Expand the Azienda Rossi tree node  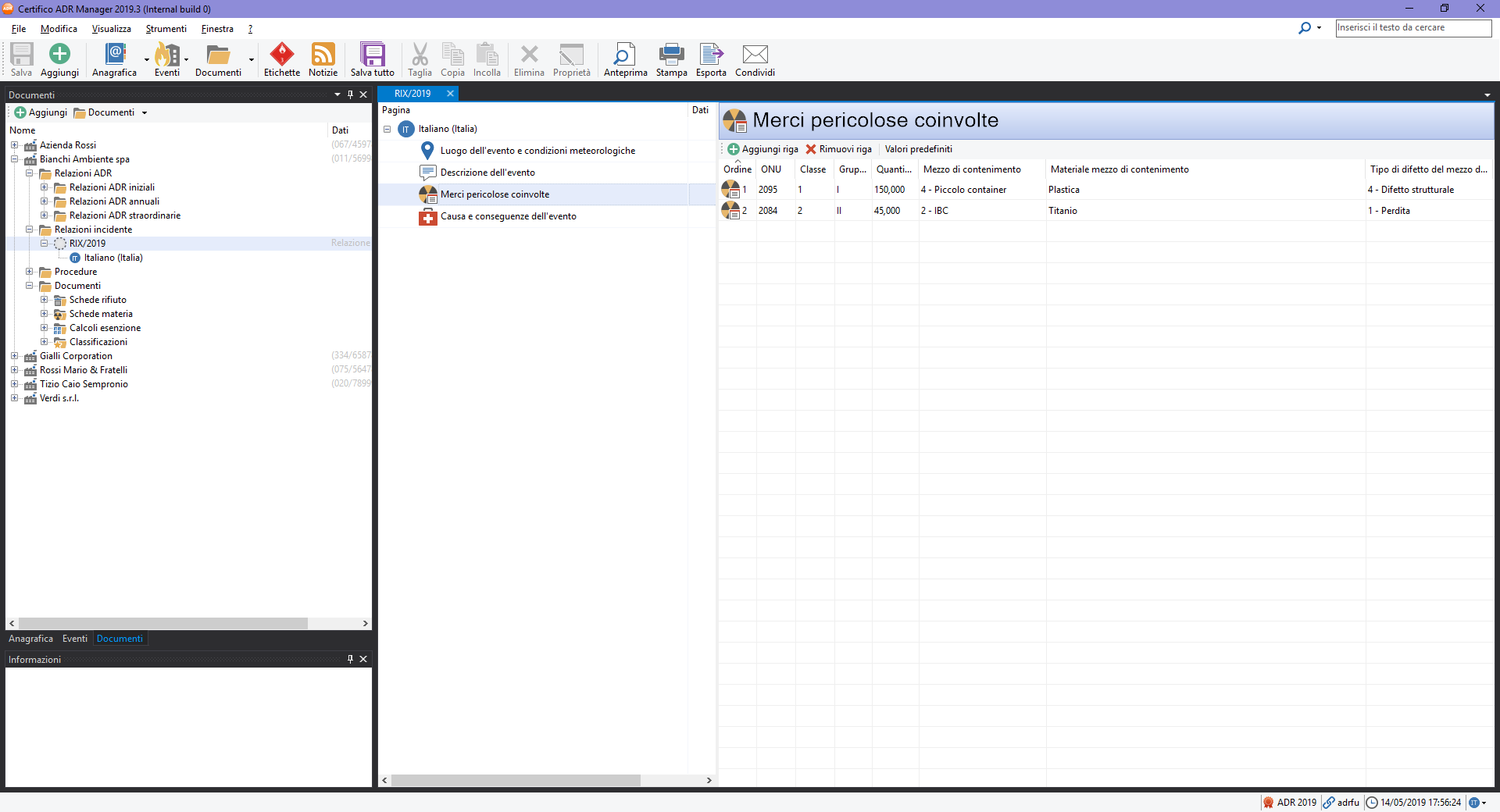14,145
